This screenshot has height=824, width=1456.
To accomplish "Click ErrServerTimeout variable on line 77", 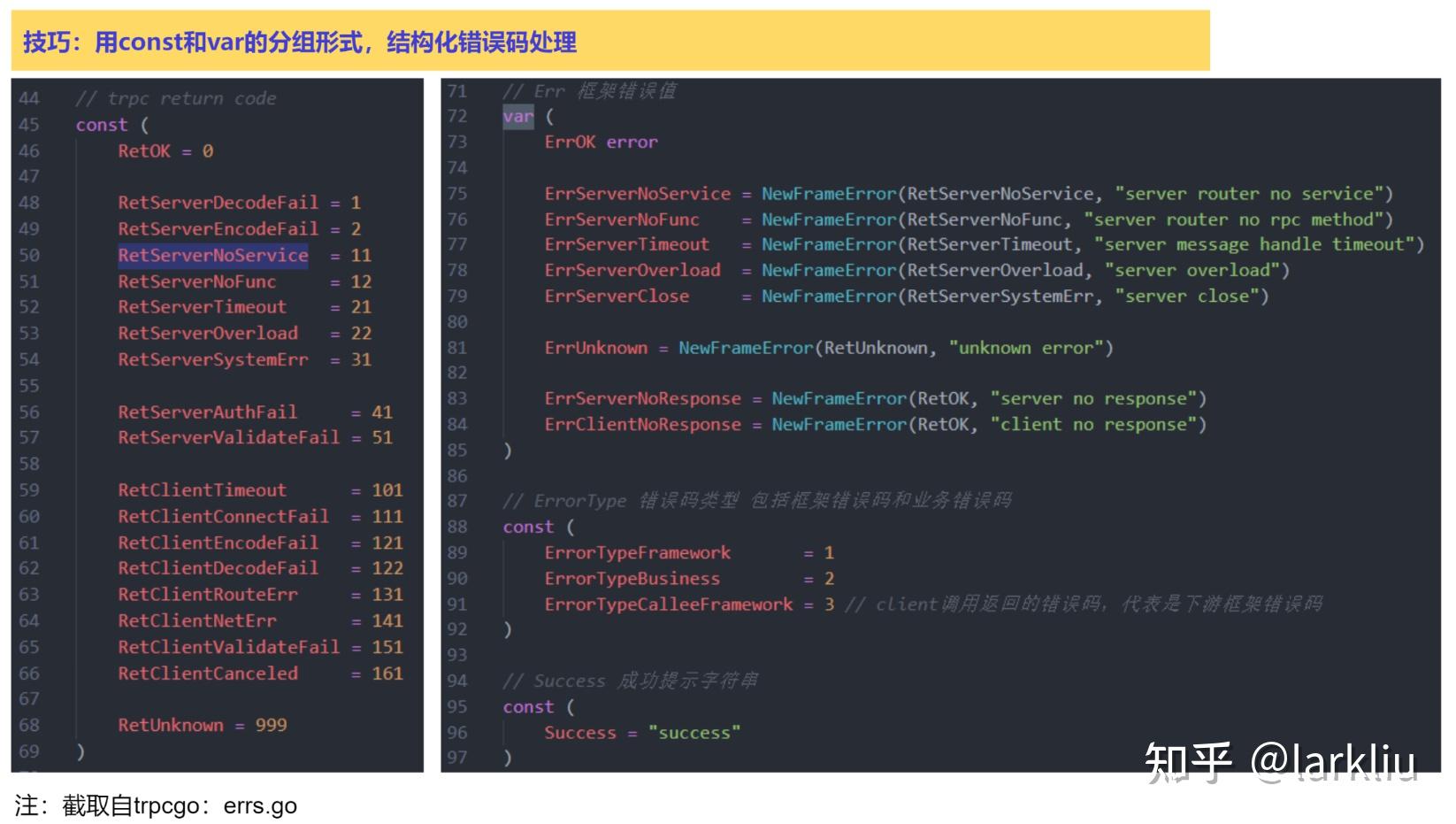I will pos(627,244).
